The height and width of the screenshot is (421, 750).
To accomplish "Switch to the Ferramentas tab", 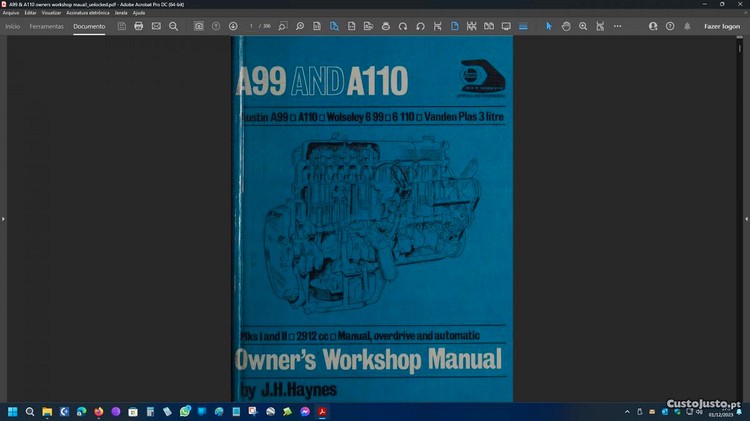I will (46, 26).
